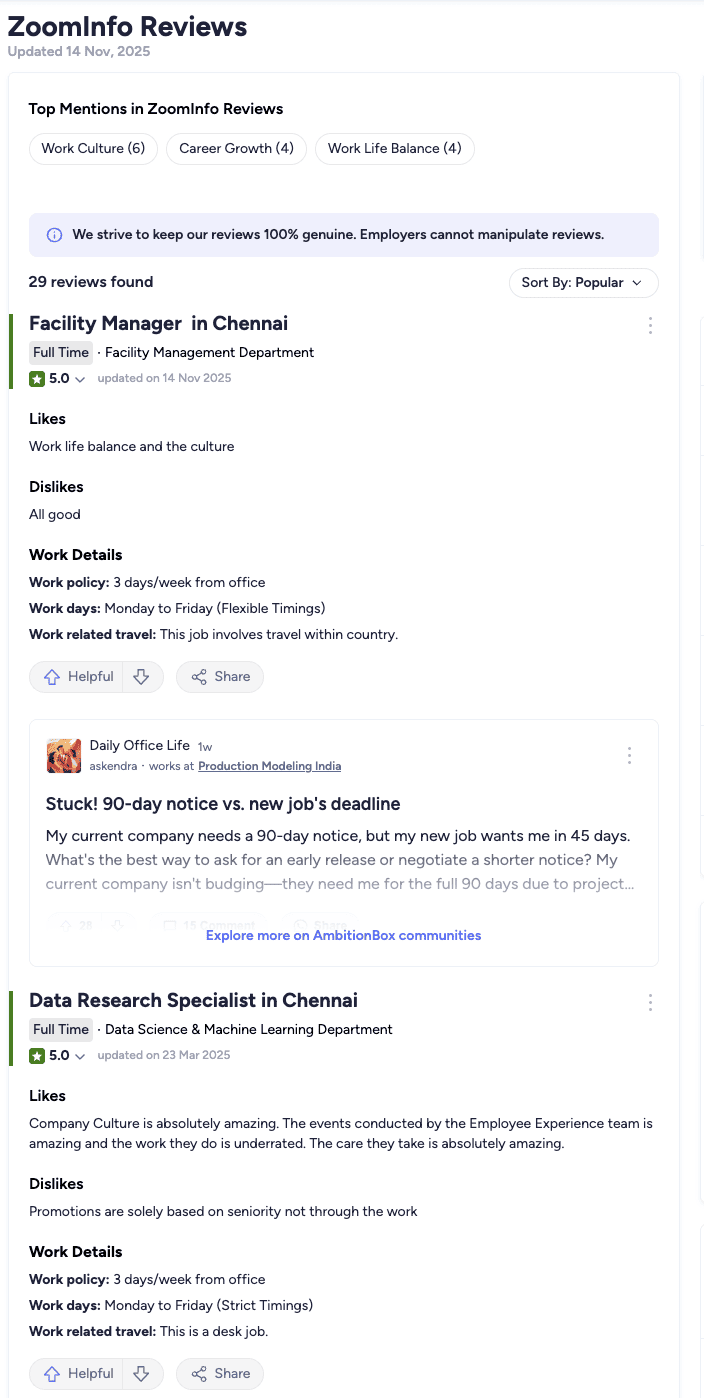Toggle the Work Culture (6) mention filter

93,148
